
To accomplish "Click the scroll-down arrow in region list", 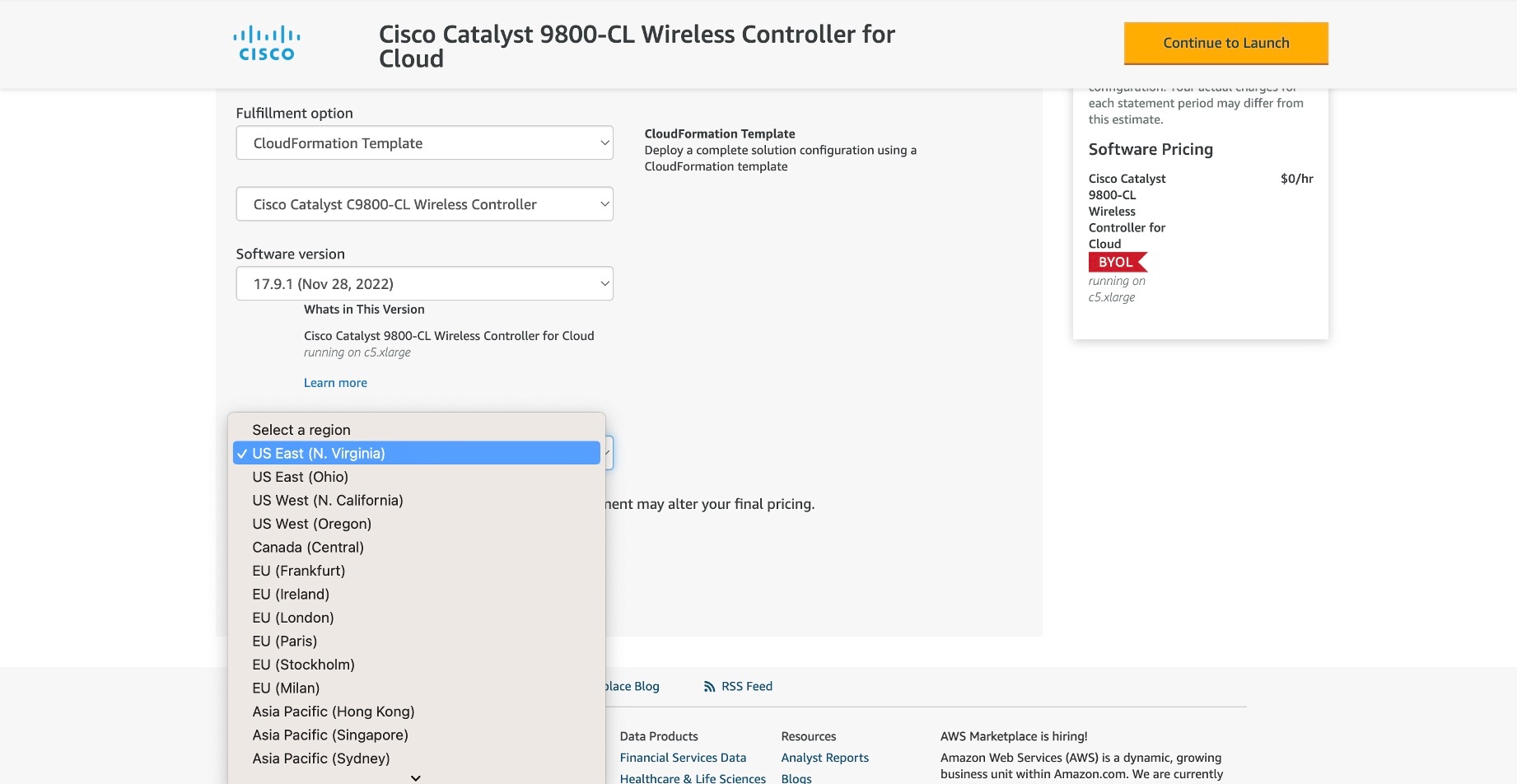I will (416, 777).
